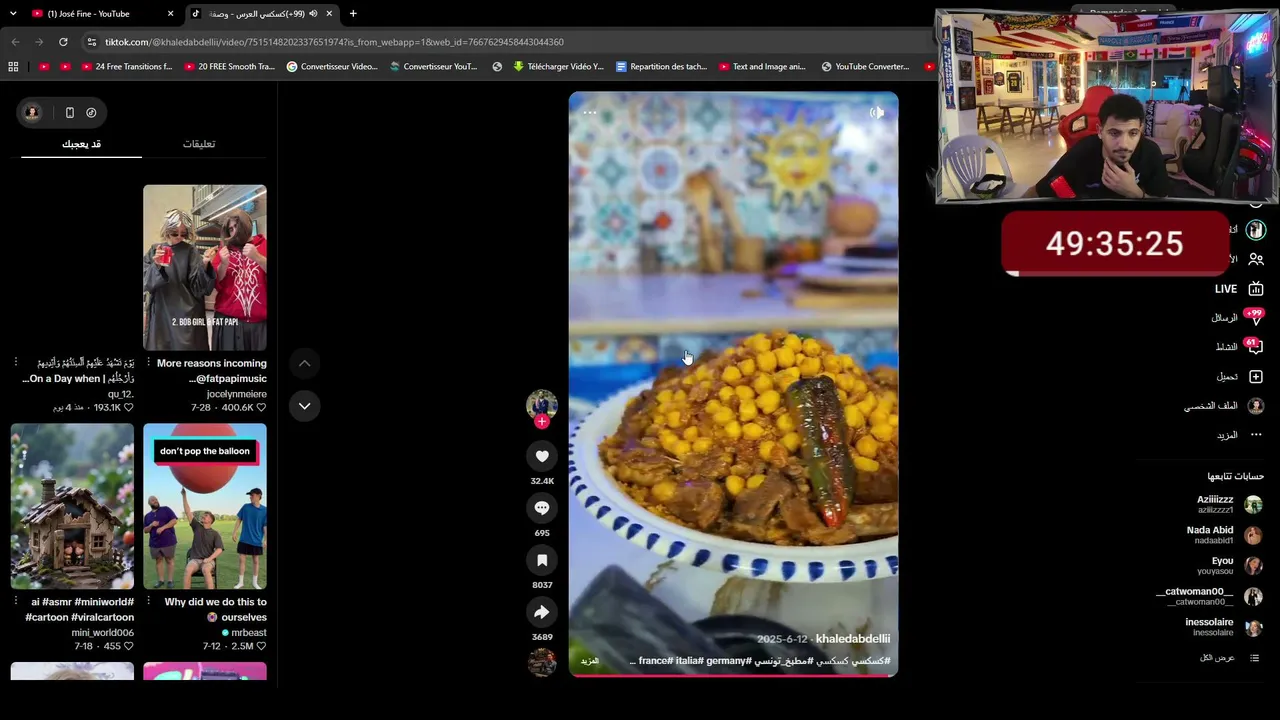
Task: Open comments via the speech bubble icon
Action: (542, 508)
